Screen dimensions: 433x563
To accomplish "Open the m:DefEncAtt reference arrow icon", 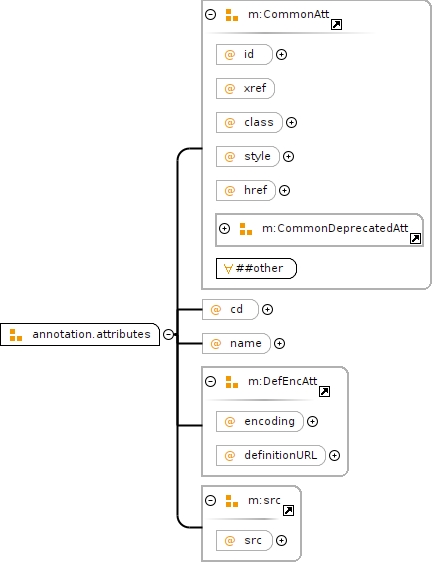I will tap(325, 391).
